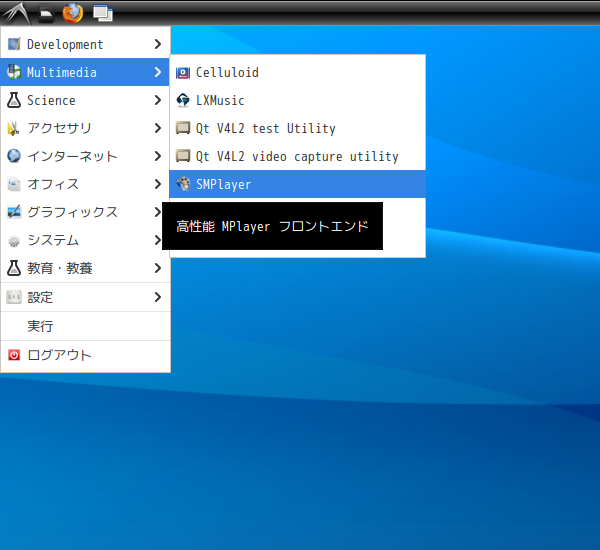Image resolution: width=600 pixels, height=550 pixels.
Task: Click the LXMusic app icon
Action: coord(183,100)
